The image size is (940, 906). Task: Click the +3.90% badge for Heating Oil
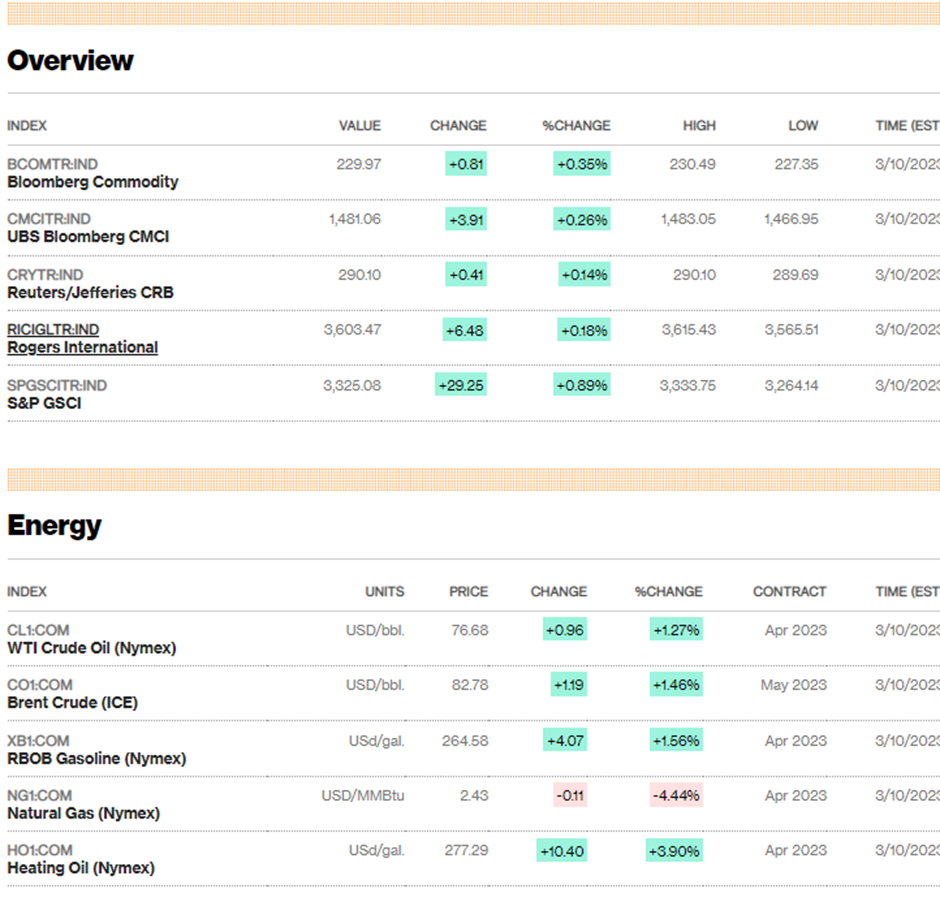[x=674, y=850]
